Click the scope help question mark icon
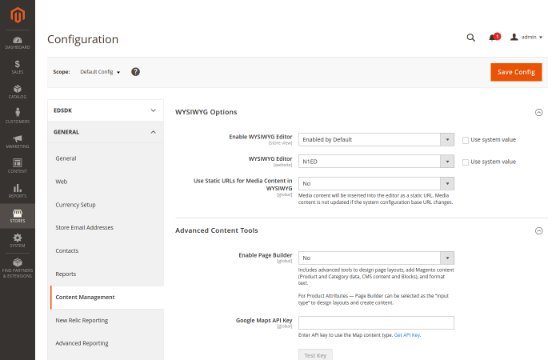Image resolution: width=560 pixels, height=360 pixels. (x=135, y=72)
